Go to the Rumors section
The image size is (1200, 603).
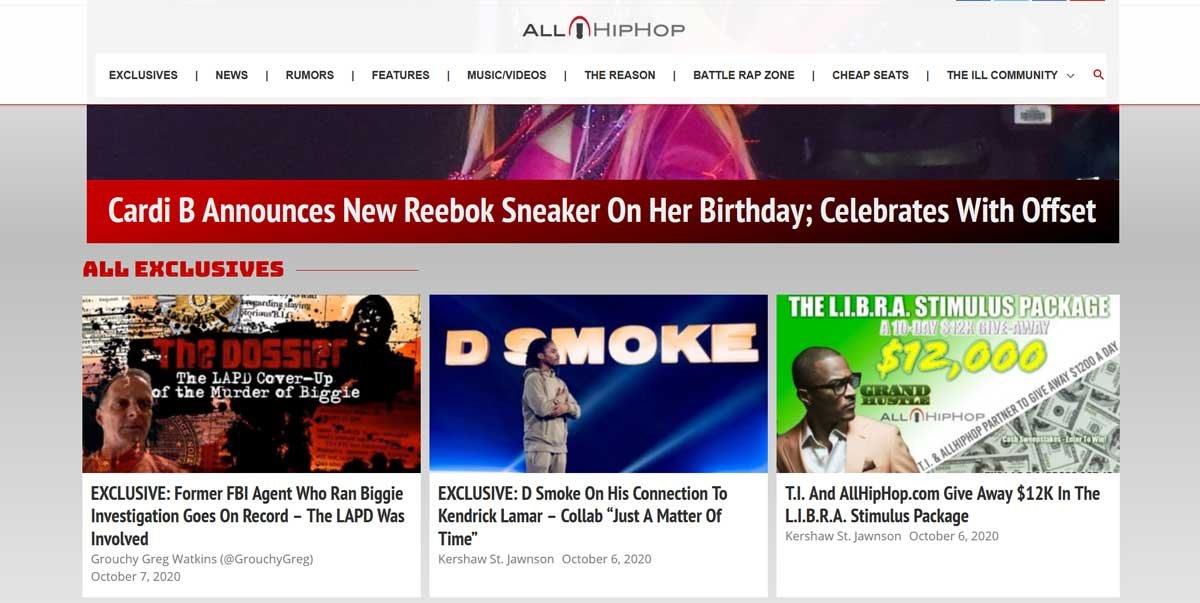pyautogui.click(x=309, y=75)
